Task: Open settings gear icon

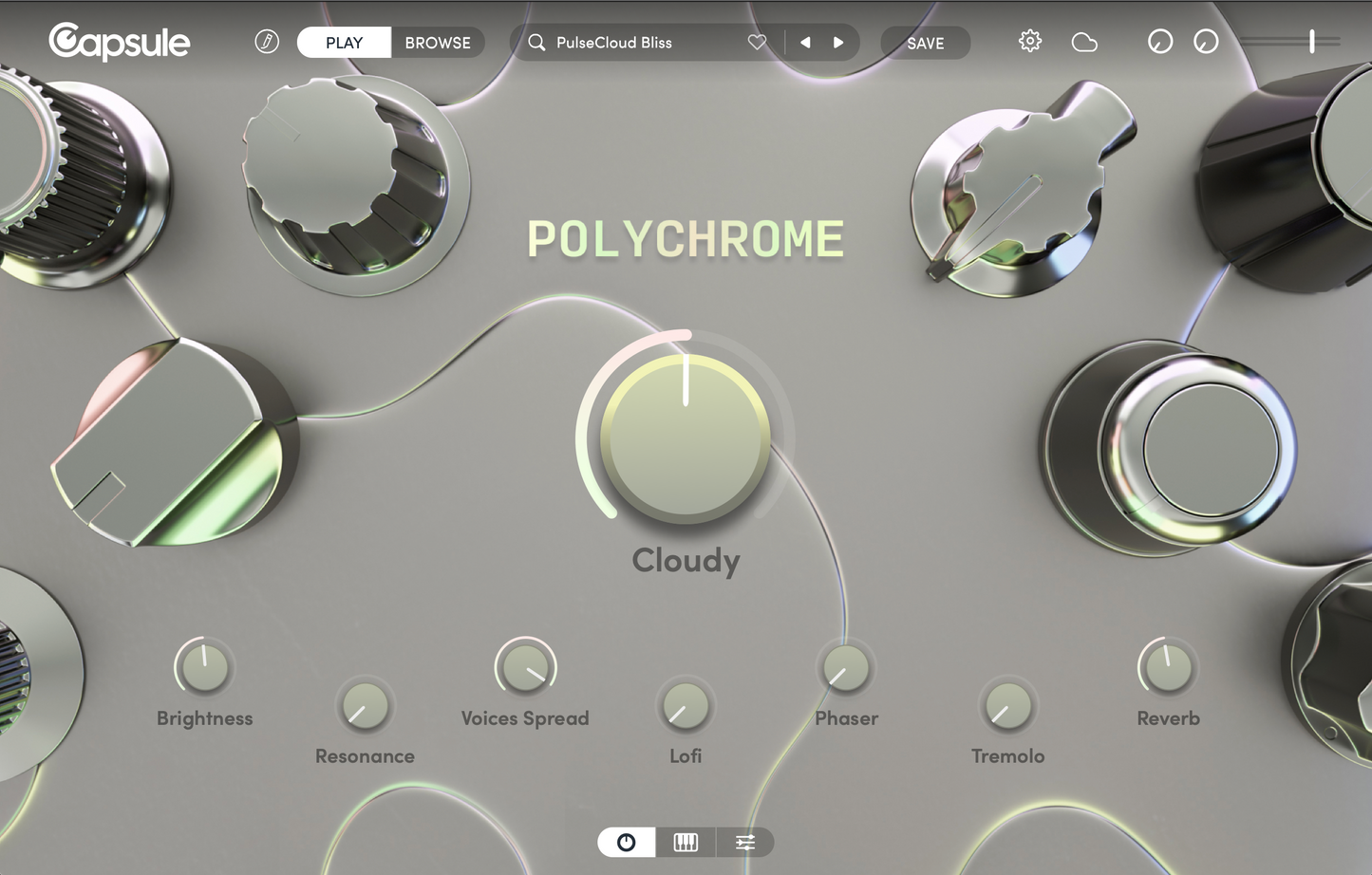Action: click(x=1030, y=42)
